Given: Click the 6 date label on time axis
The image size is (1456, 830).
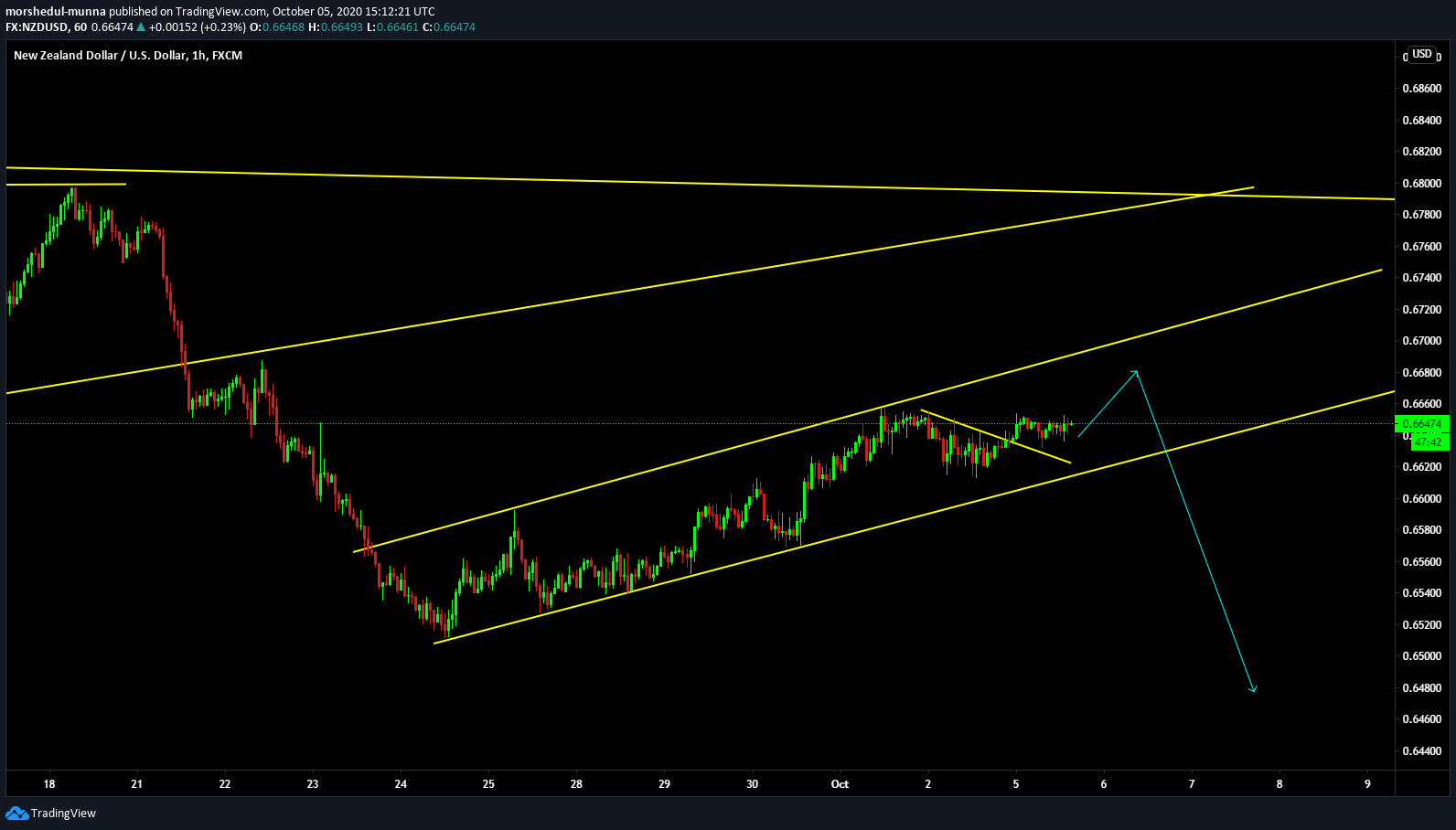Looking at the screenshot, I should [x=1104, y=784].
